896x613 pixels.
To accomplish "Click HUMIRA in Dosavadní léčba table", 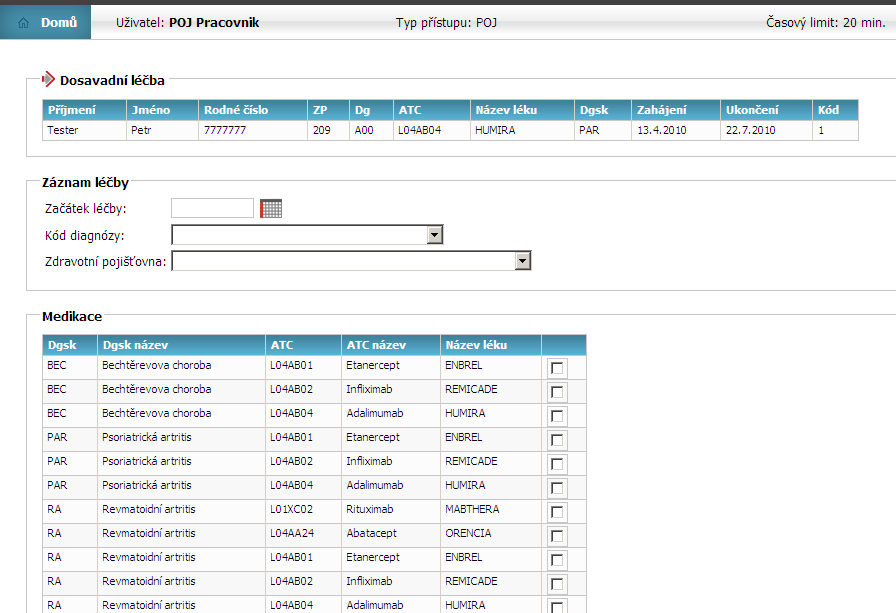I will click(x=522, y=130).
